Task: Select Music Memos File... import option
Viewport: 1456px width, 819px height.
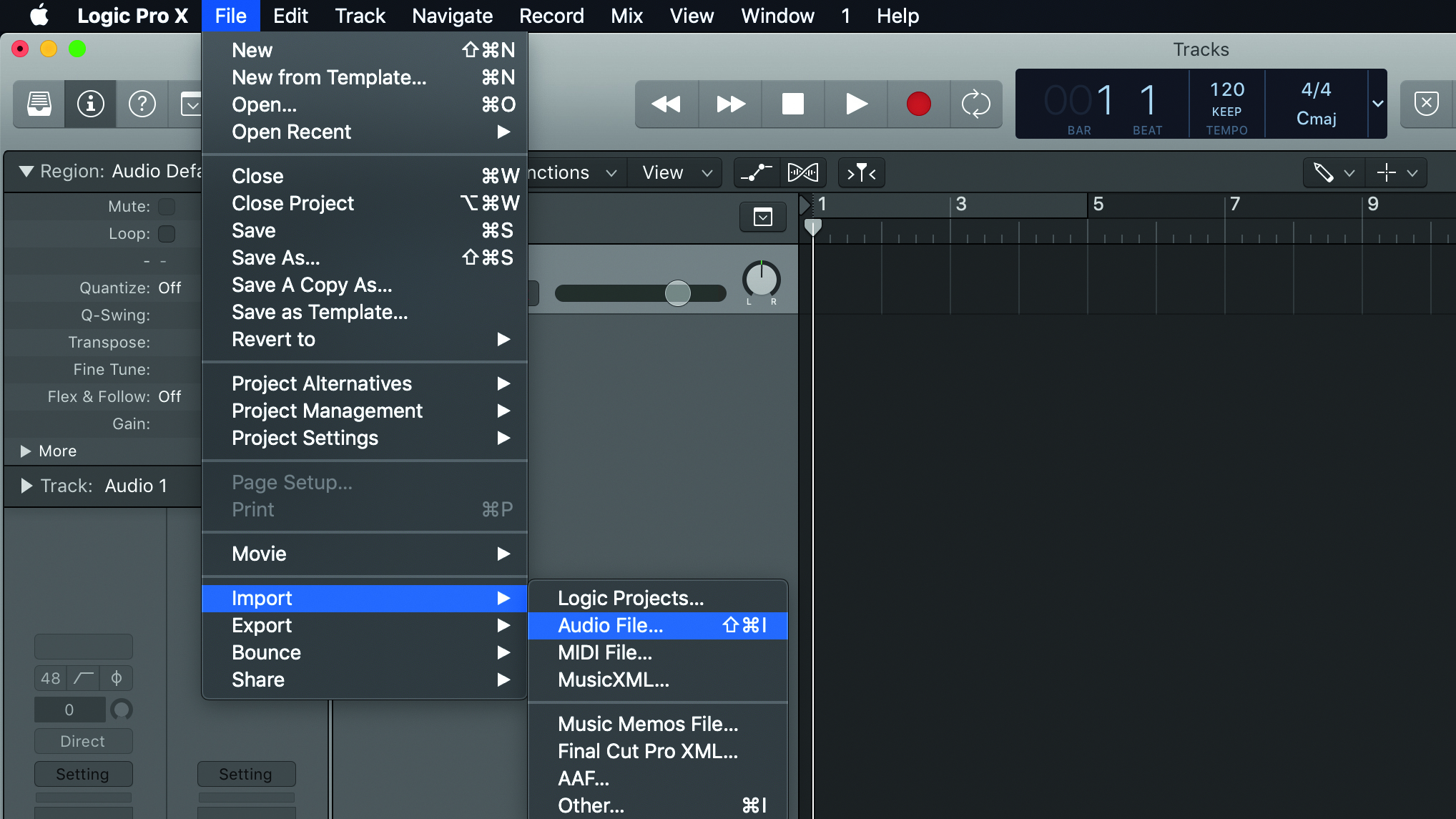Action: pyautogui.click(x=658, y=725)
